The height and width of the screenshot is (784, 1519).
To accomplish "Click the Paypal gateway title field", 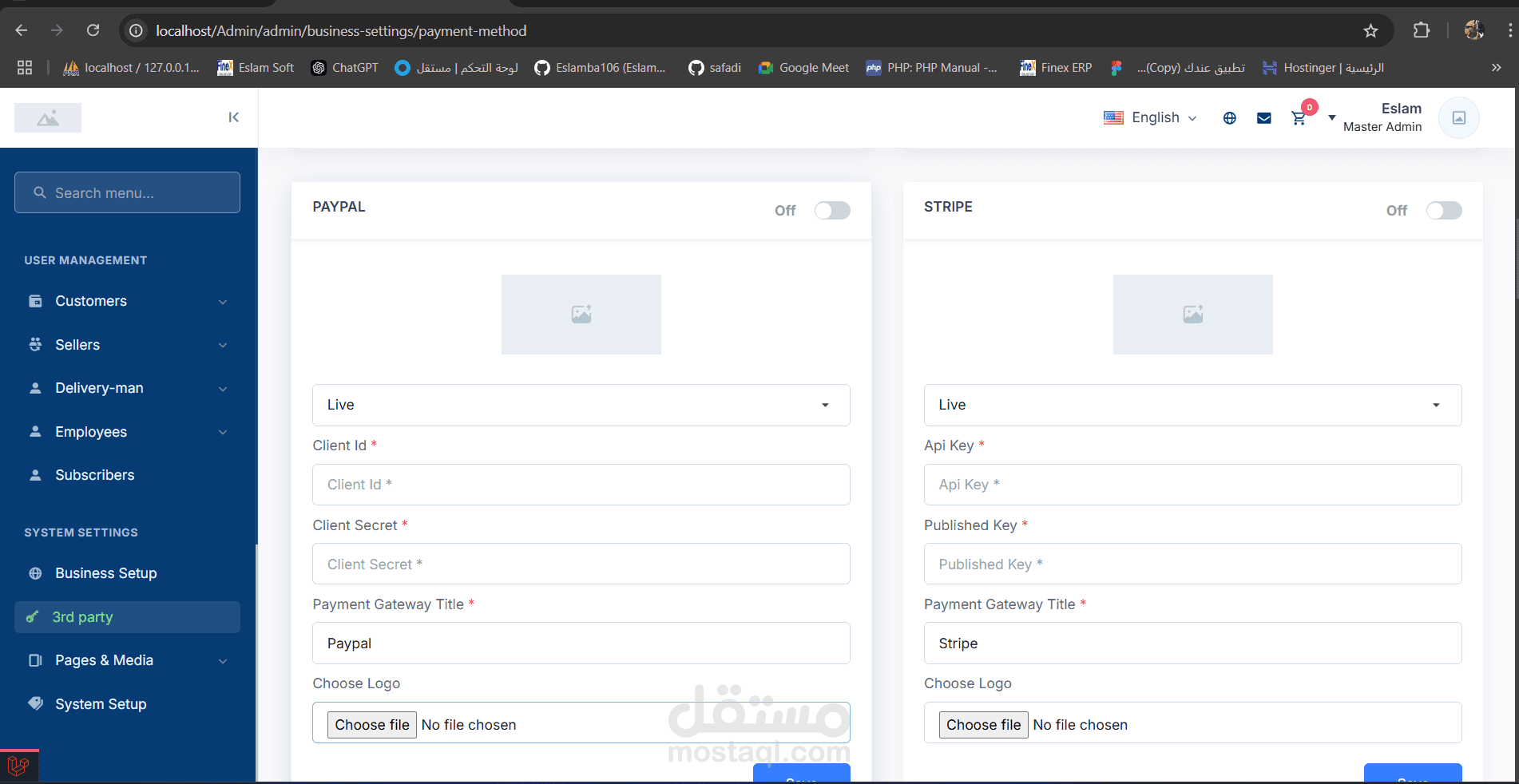I will [581, 643].
